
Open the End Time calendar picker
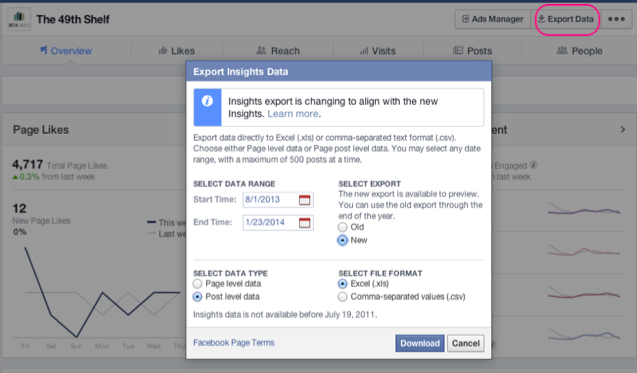304,222
